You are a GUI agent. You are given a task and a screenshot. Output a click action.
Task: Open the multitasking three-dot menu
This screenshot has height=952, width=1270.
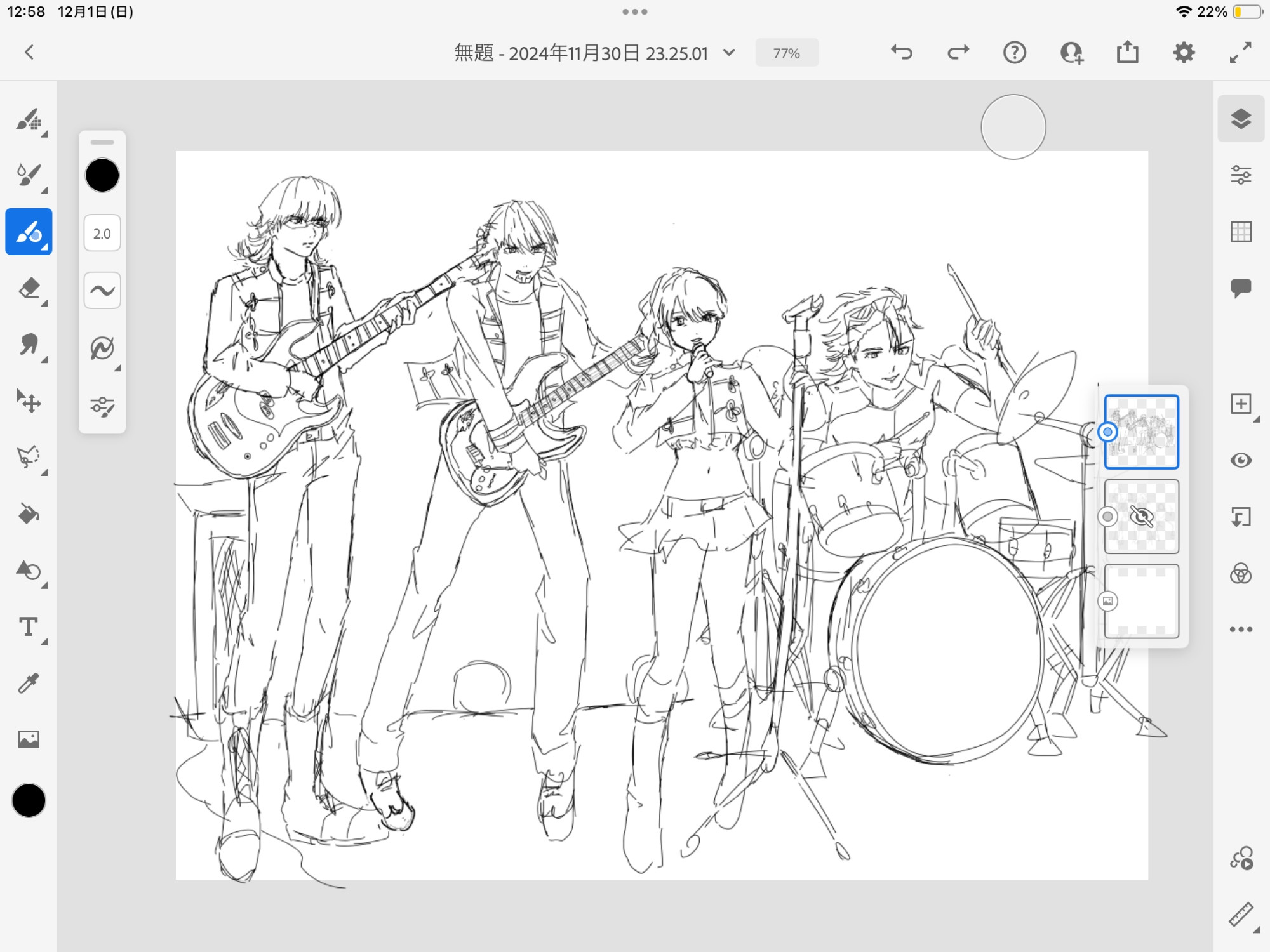pyautogui.click(x=635, y=11)
